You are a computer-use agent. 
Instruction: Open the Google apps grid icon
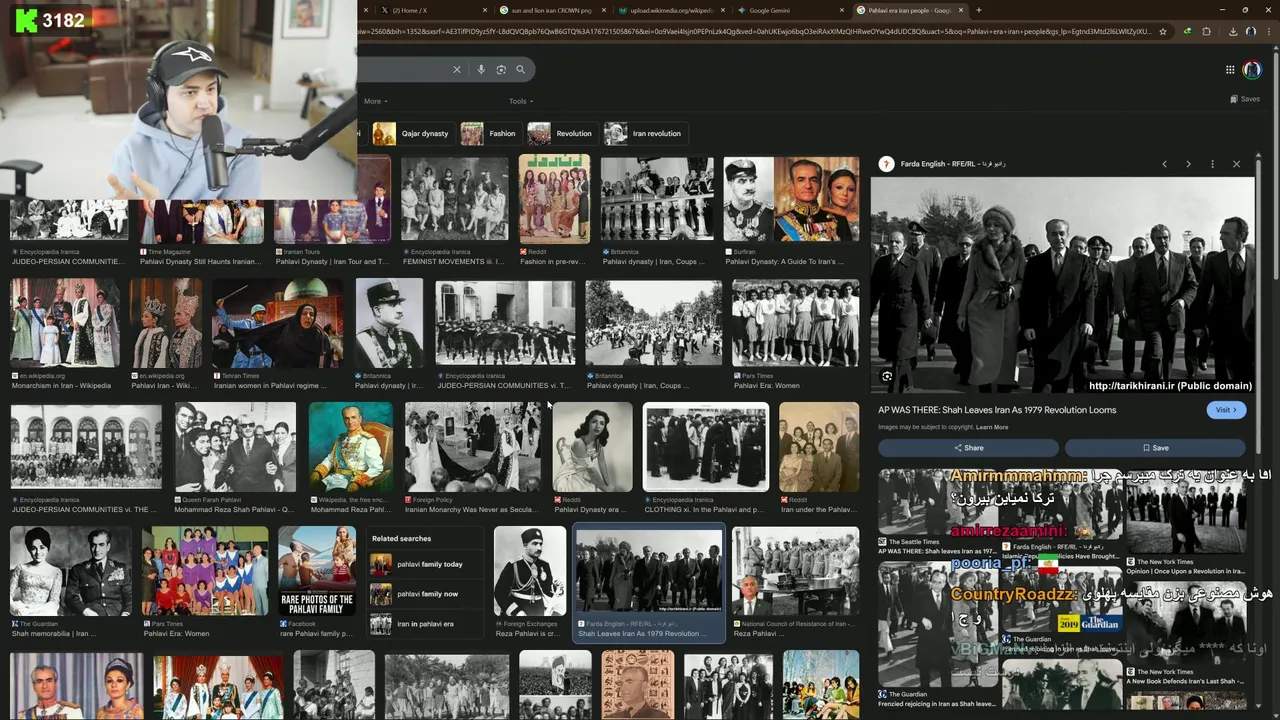pos(1230,70)
